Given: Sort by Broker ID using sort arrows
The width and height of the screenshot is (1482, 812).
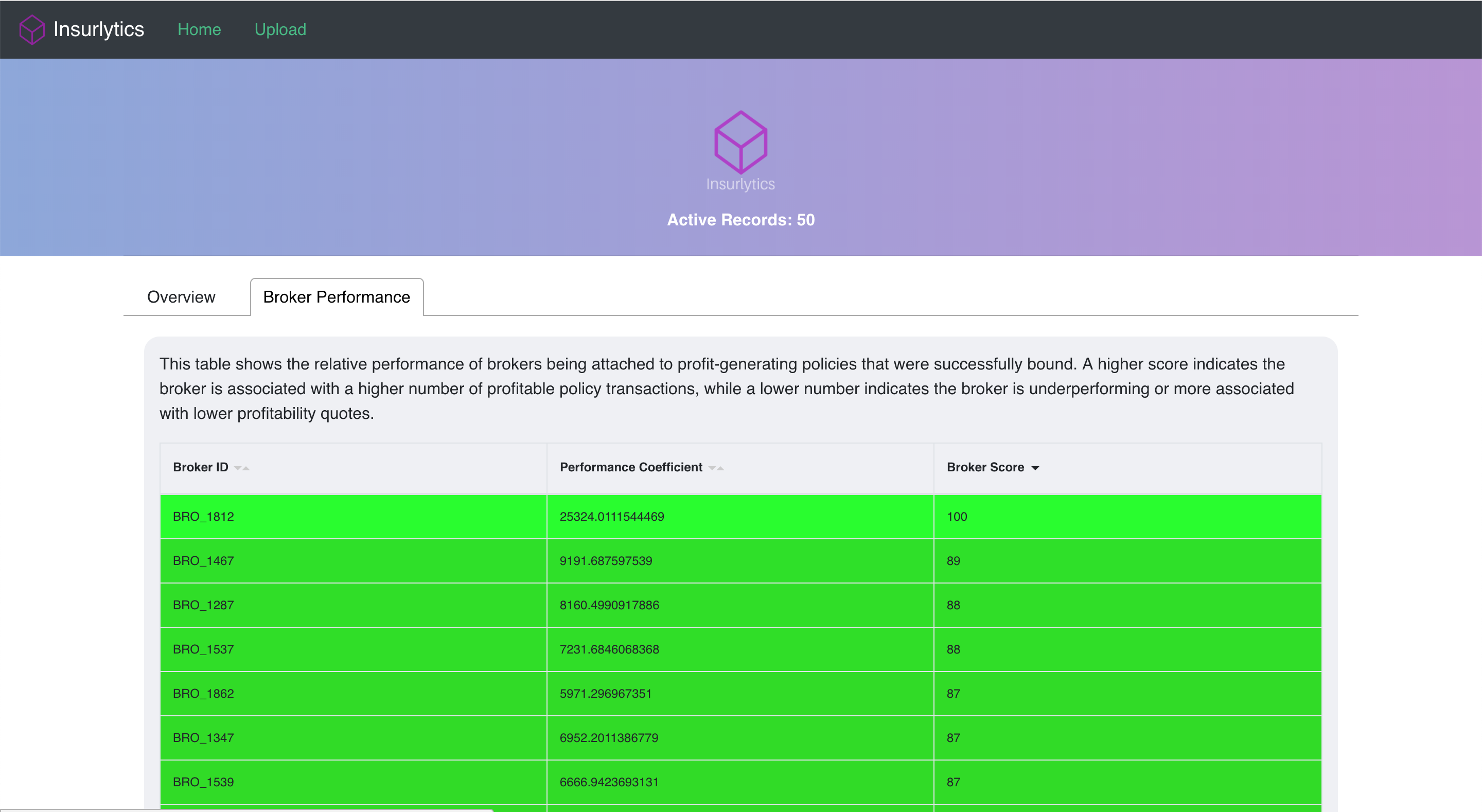Looking at the screenshot, I should pyautogui.click(x=242, y=468).
